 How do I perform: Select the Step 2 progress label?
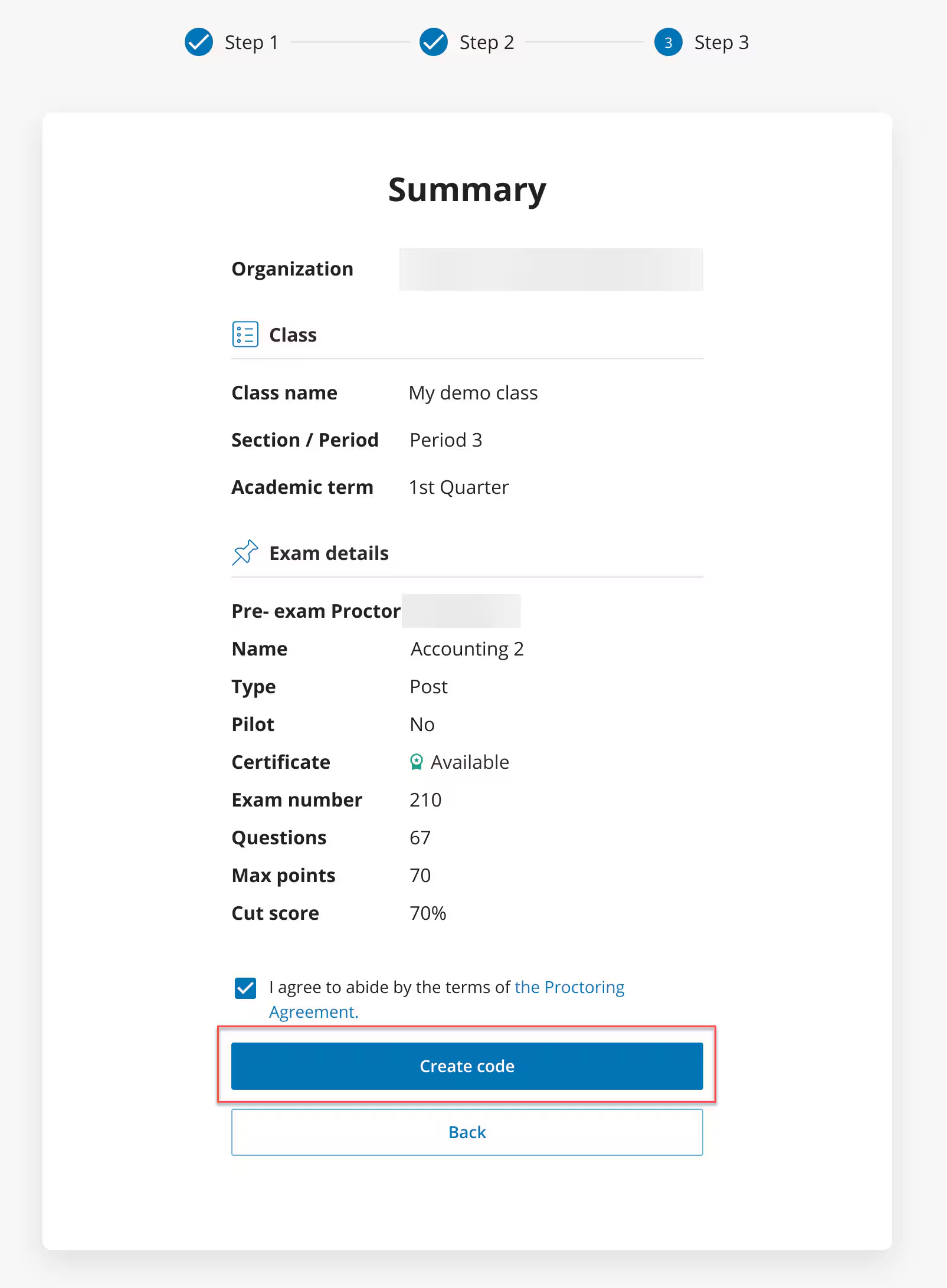click(x=486, y=42)
